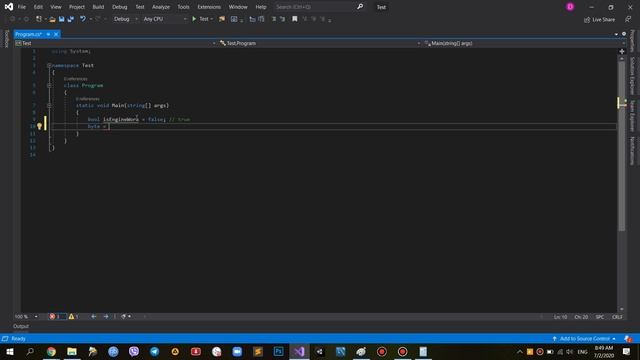Open the Edit menu
Viewport: 640px width, 360px height.
point(38,7)
